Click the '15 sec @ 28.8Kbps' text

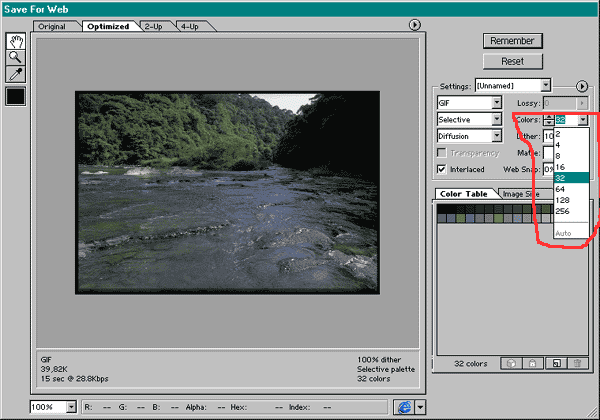(x=75, y=379)
